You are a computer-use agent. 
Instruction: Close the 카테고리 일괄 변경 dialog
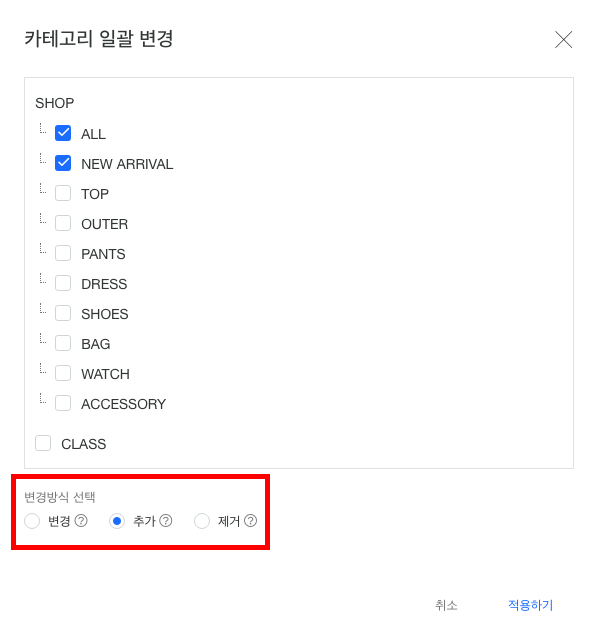(563, 40)
